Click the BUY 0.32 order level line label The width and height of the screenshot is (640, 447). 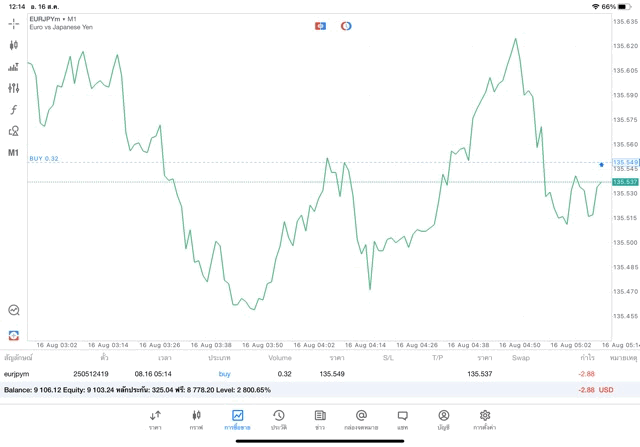tap(44, 158)
